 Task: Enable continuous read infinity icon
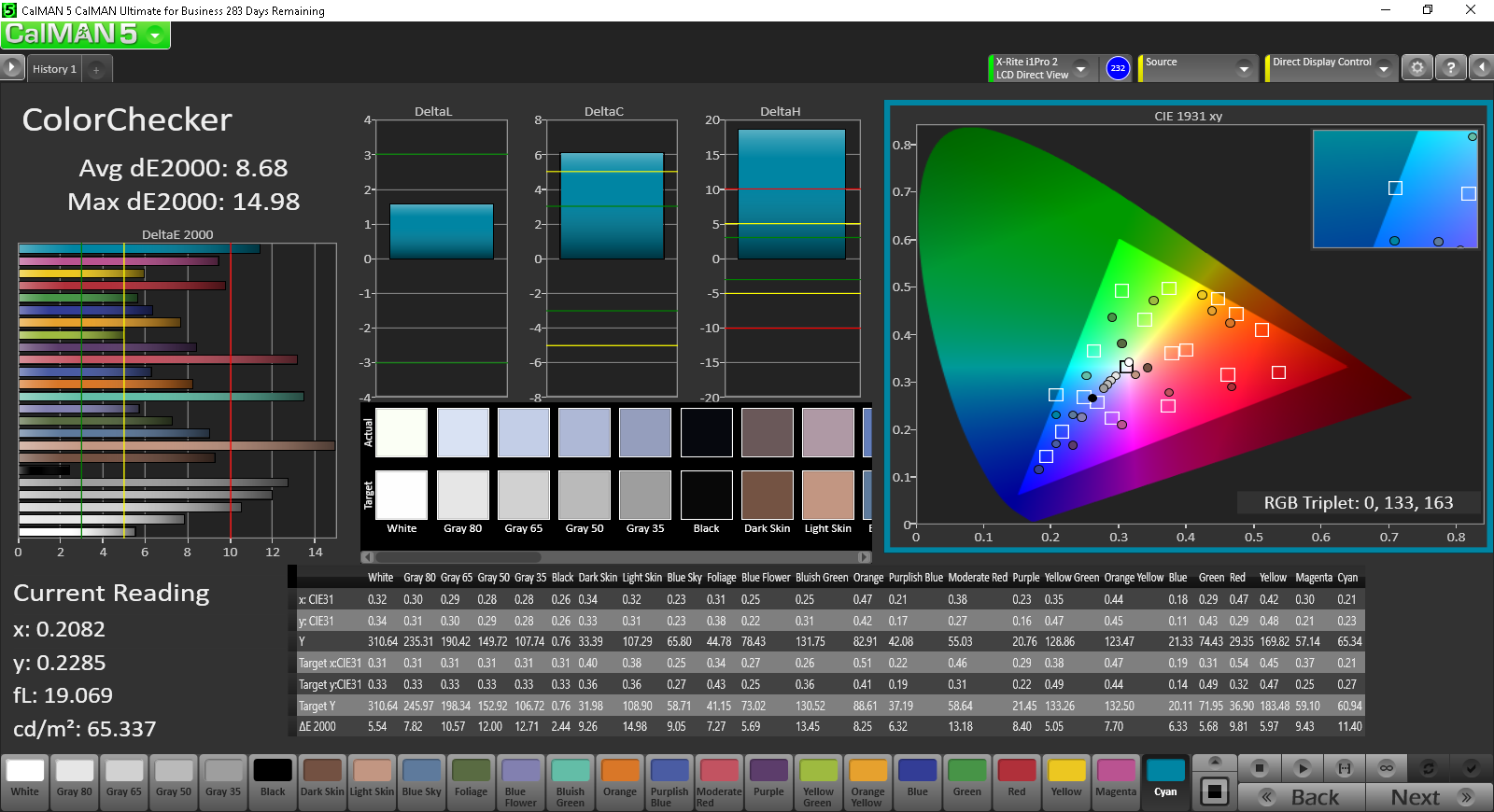click(x=1387, y=768)
